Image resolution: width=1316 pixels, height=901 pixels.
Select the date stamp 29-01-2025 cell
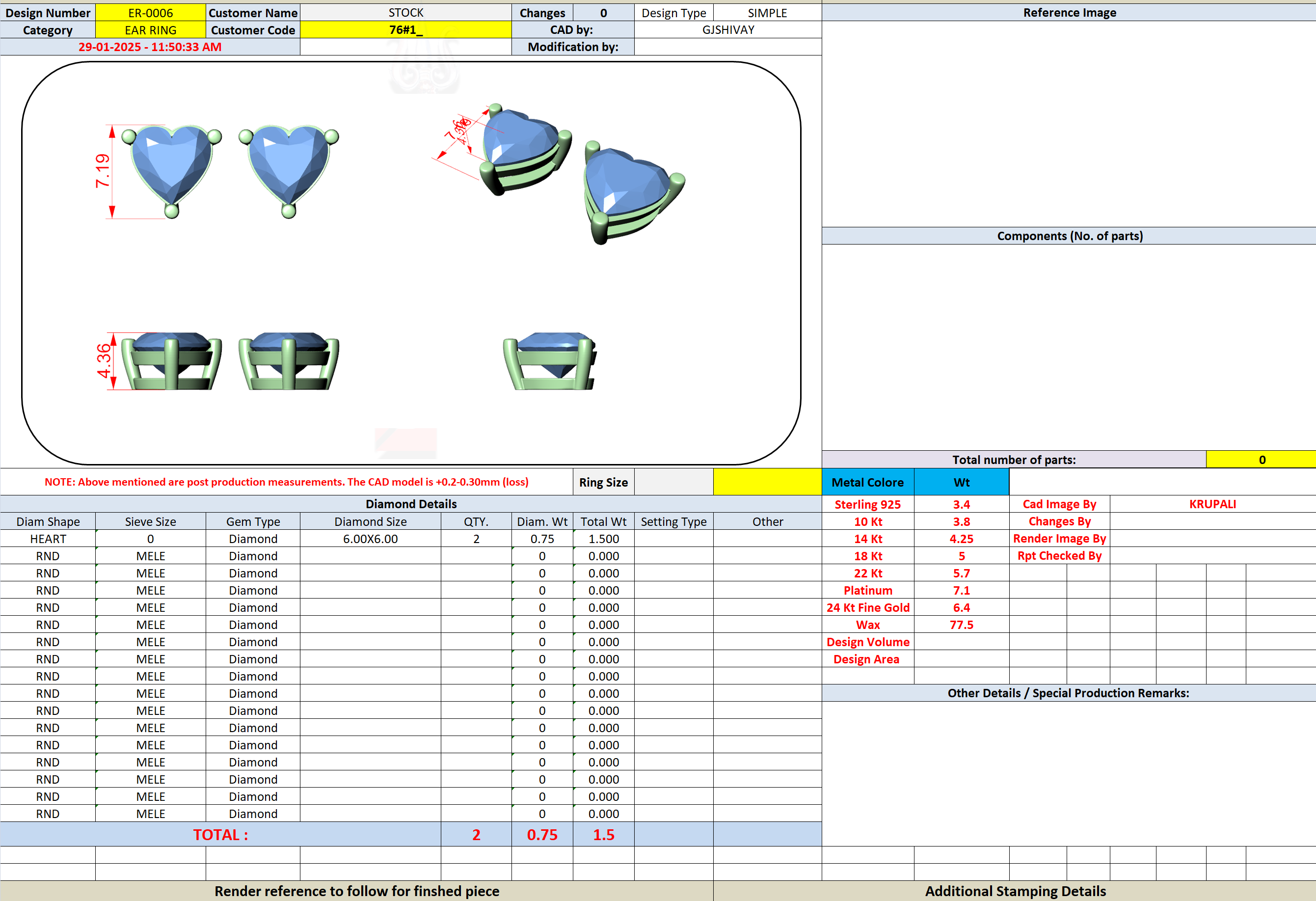click(x=150, y=47)
